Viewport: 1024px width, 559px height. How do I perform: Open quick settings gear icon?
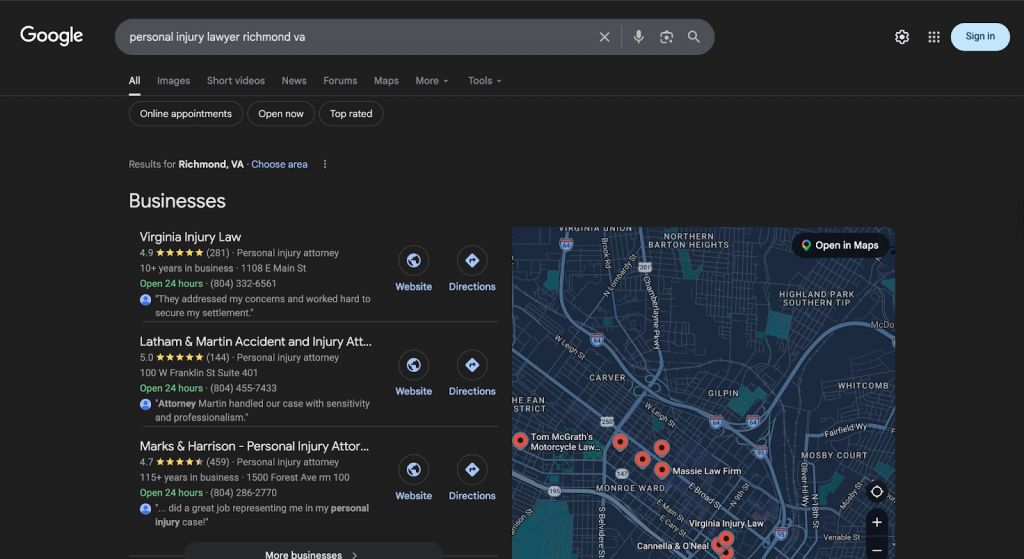pos(902,37)
